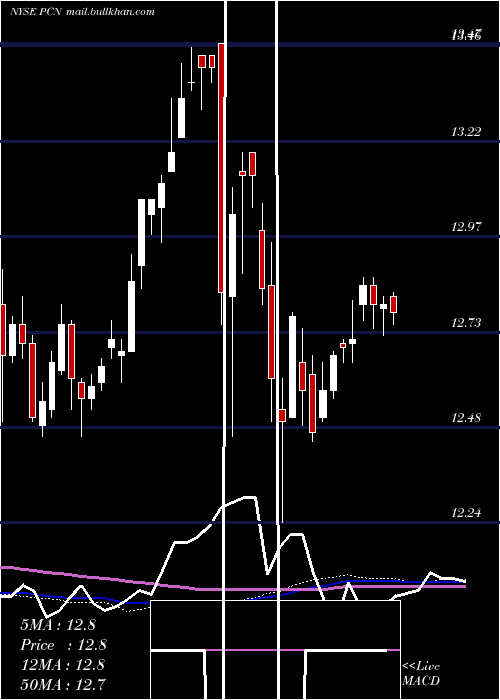Click the 12.97 price axis label
The image size is (500, 700).
tap(466, 226)
